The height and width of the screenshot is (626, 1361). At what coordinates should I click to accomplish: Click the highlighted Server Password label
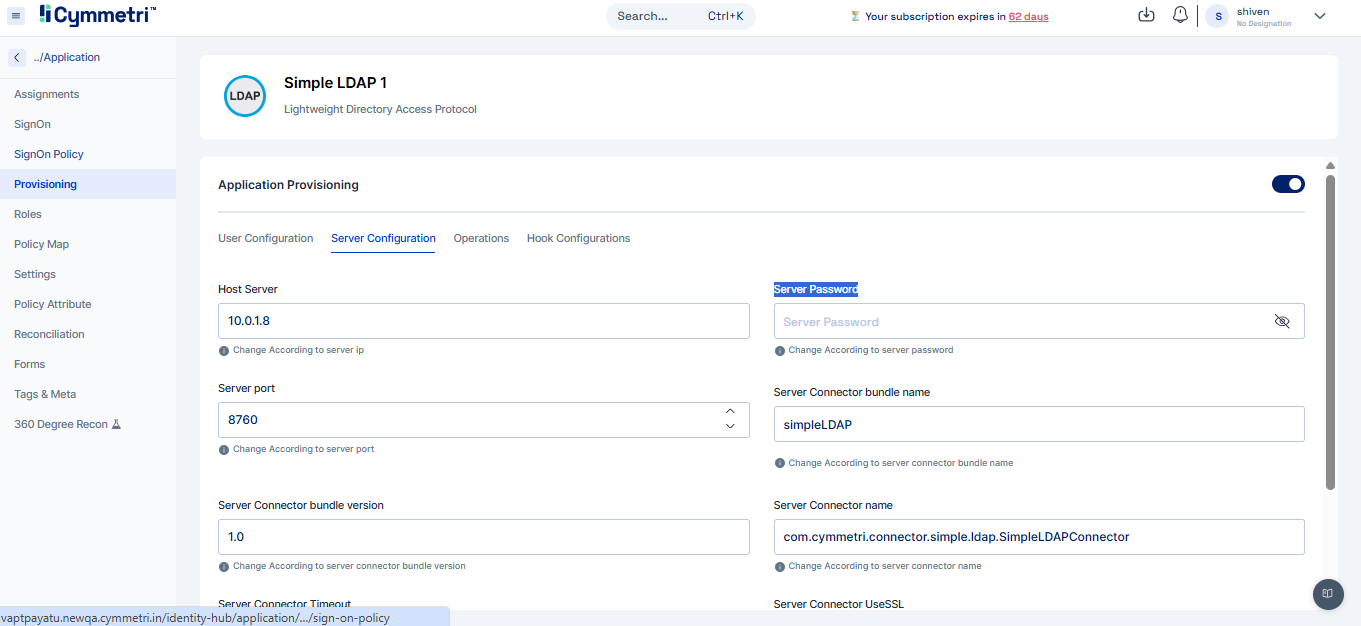coord(816,289)
